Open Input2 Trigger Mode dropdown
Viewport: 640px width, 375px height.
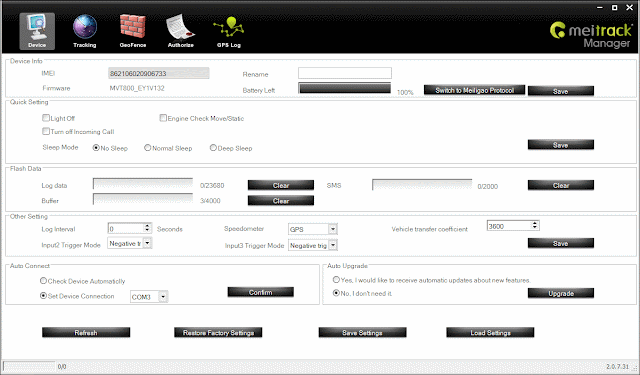click(147, 244)
